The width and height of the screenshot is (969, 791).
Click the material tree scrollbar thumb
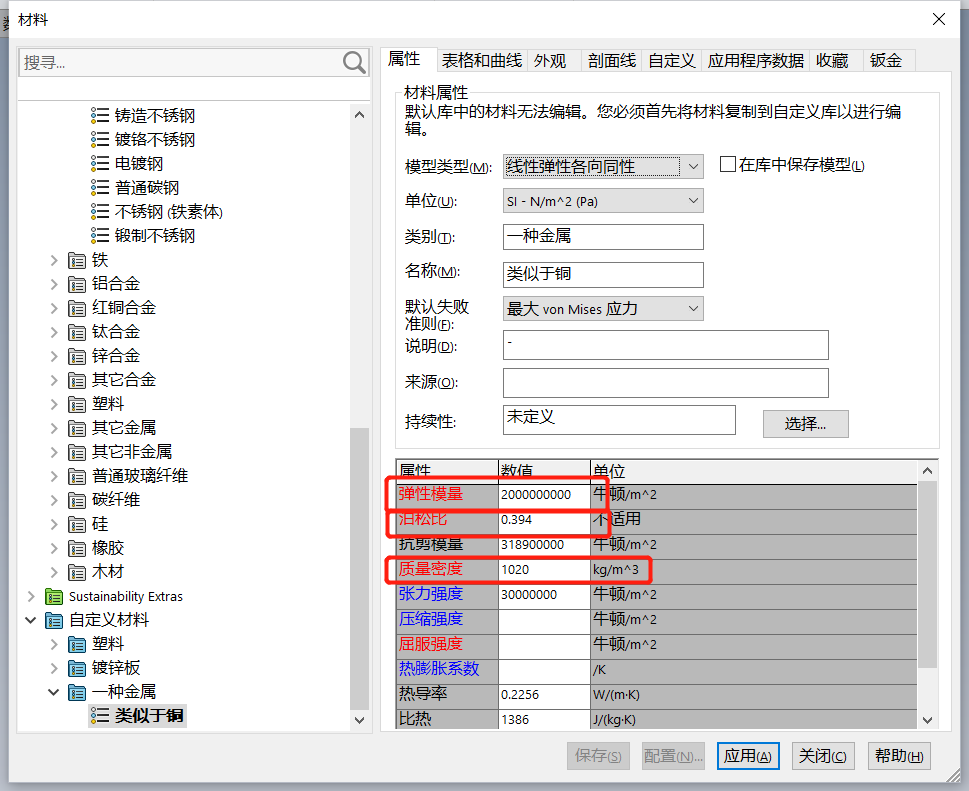coord(359,569)
